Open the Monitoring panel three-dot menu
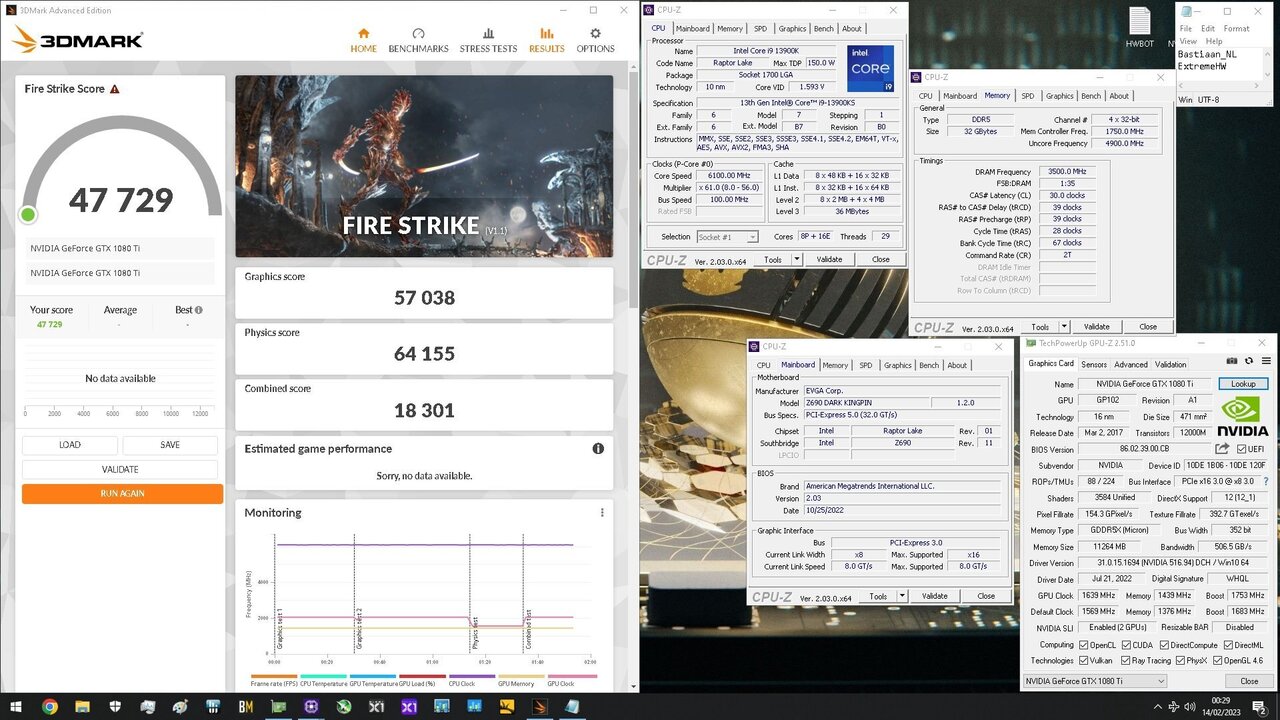 point(602,513)
